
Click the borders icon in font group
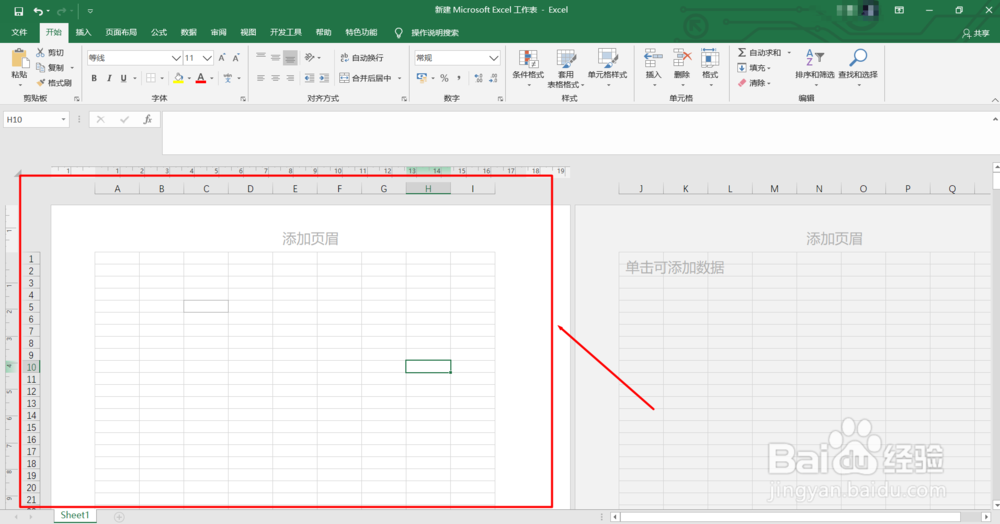tap(151, 78)
